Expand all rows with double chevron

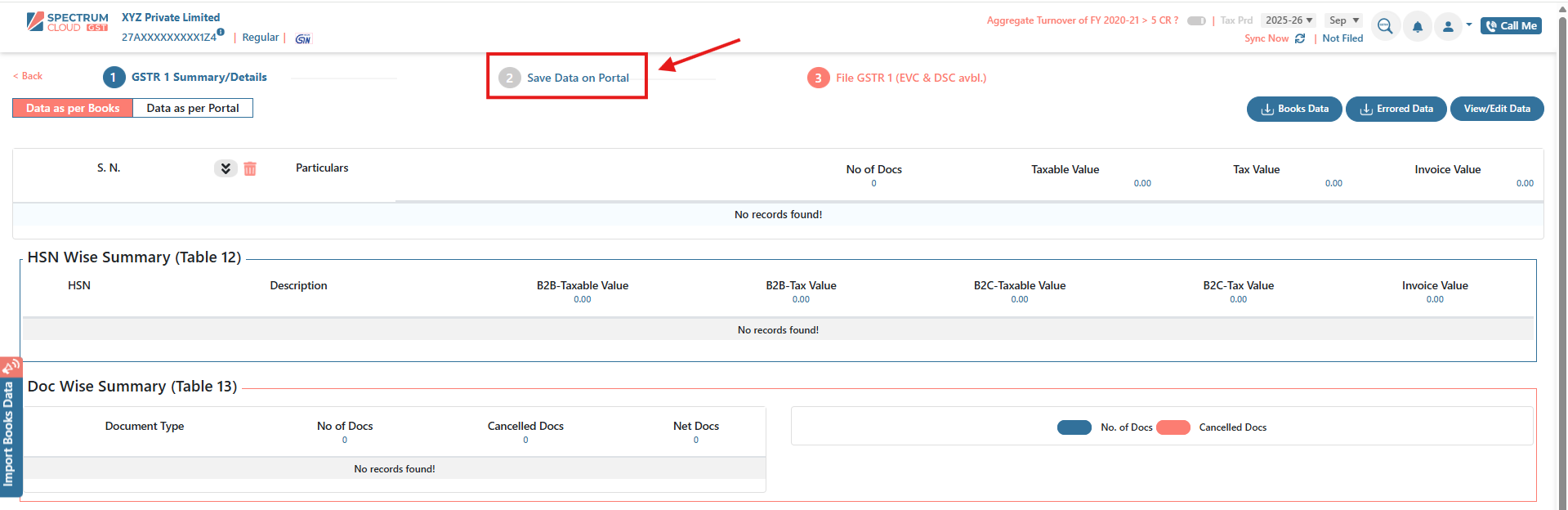226,168
